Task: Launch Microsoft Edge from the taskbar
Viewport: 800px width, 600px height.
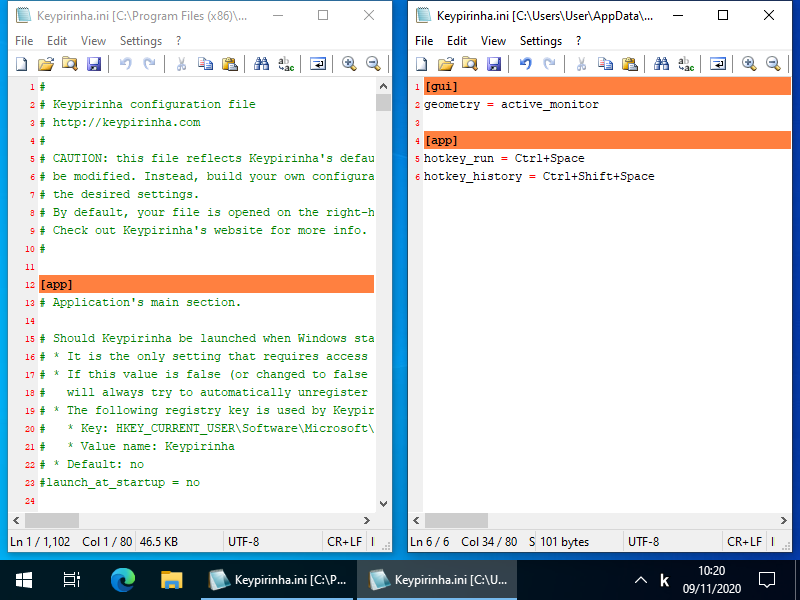Action: (122, 580)
